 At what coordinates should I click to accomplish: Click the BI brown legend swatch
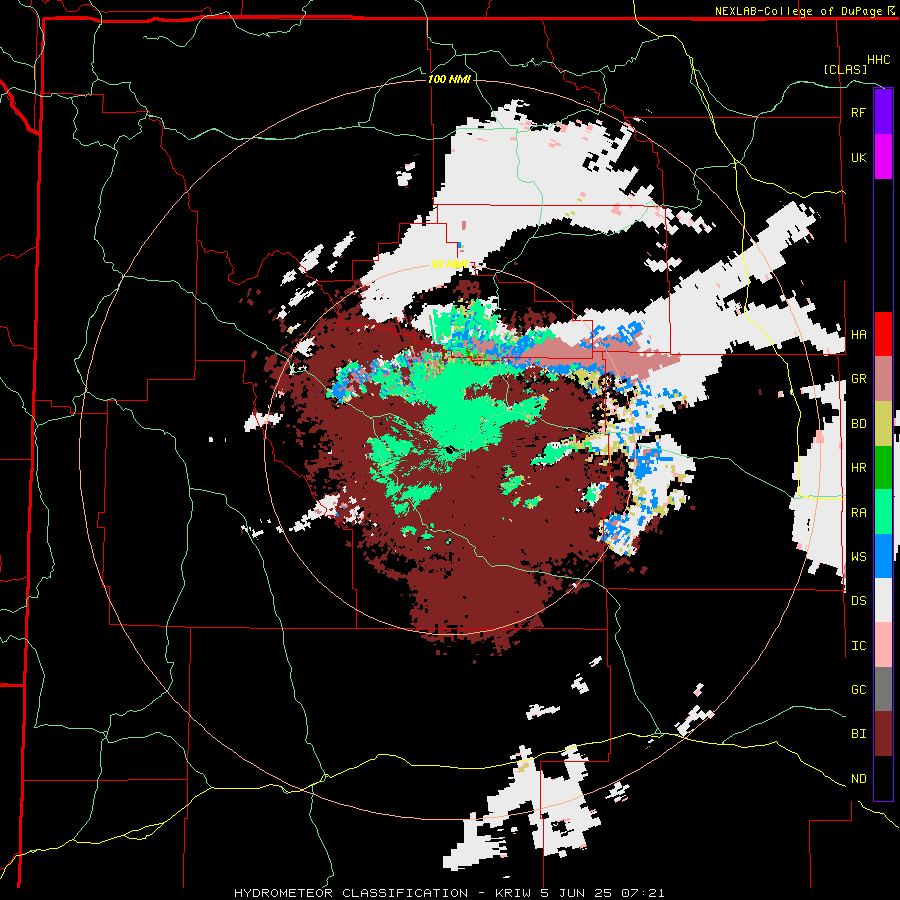883,734
